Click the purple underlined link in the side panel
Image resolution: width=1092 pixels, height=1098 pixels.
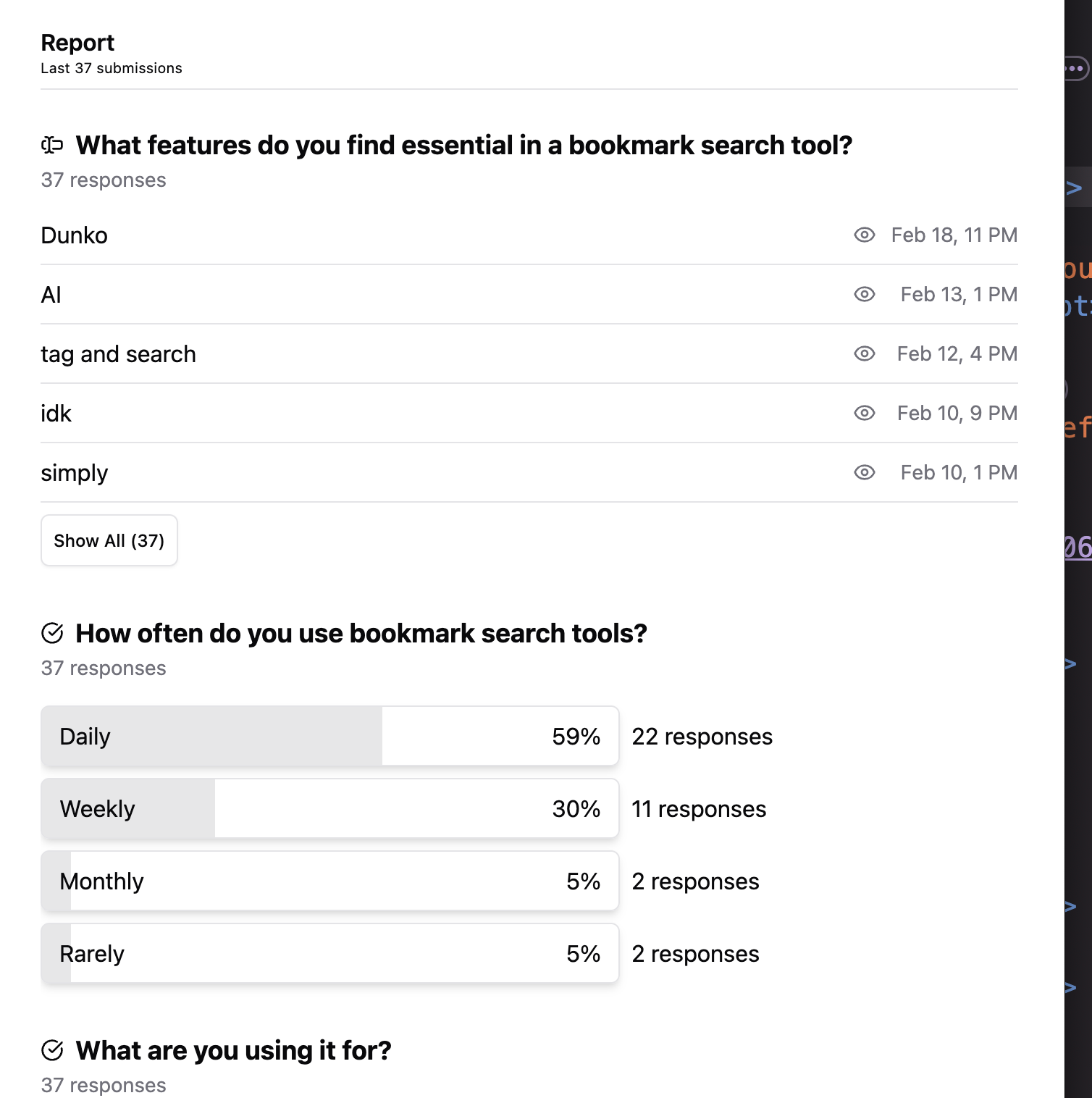(x=1078, y=547)
